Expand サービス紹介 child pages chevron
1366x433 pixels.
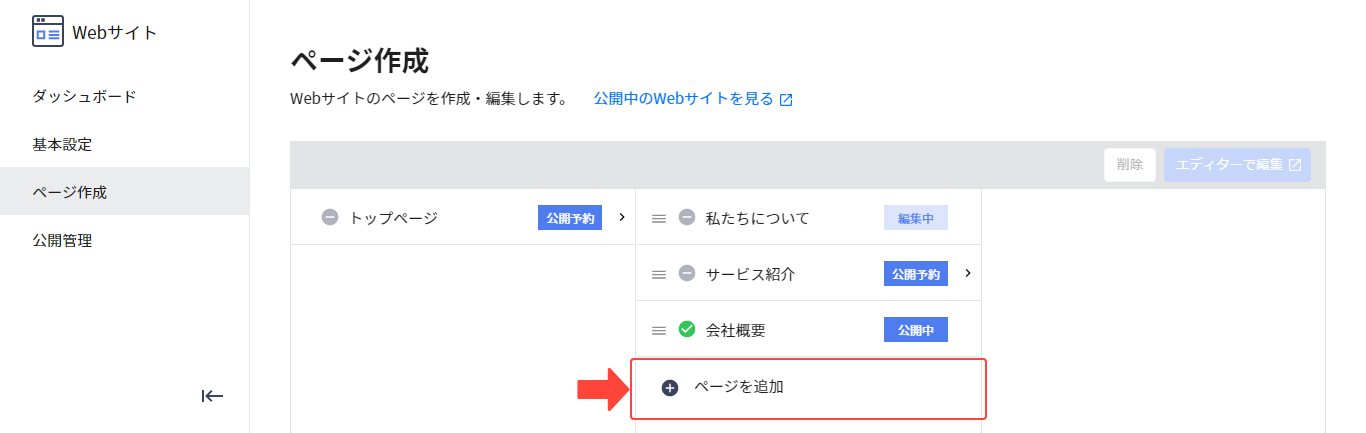click(x=967, y=273)
